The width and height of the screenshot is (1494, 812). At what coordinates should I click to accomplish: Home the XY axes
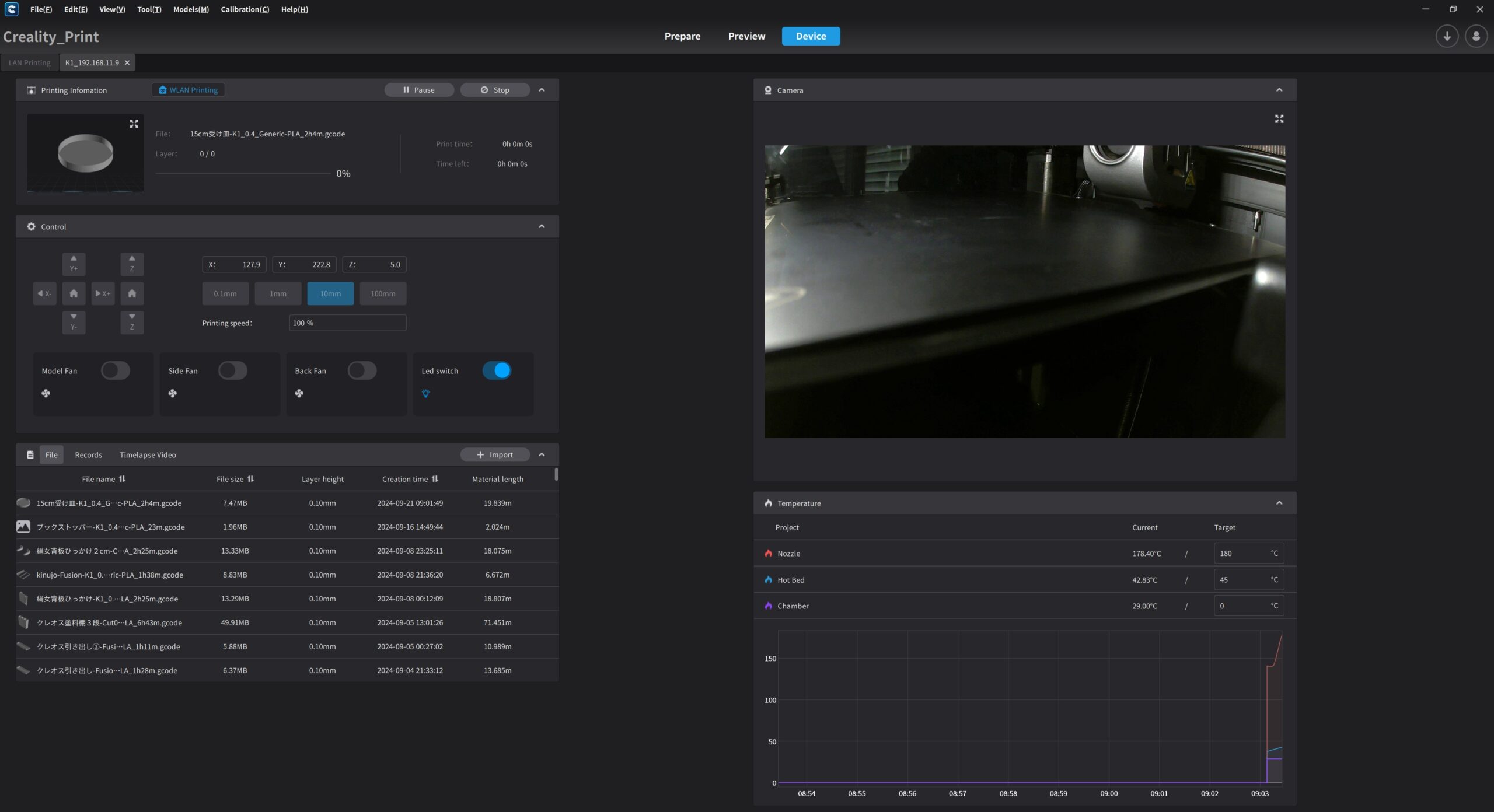coord(74,293)
